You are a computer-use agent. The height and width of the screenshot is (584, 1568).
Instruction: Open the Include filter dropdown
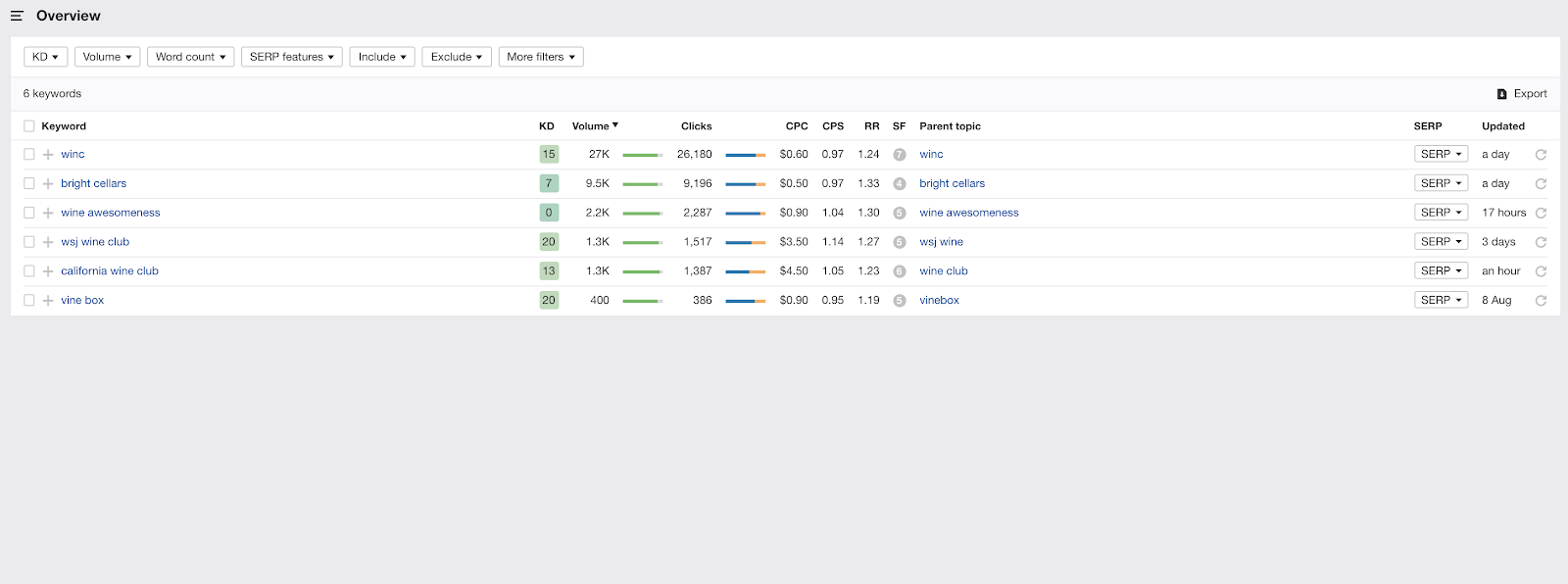coord(382,57)
